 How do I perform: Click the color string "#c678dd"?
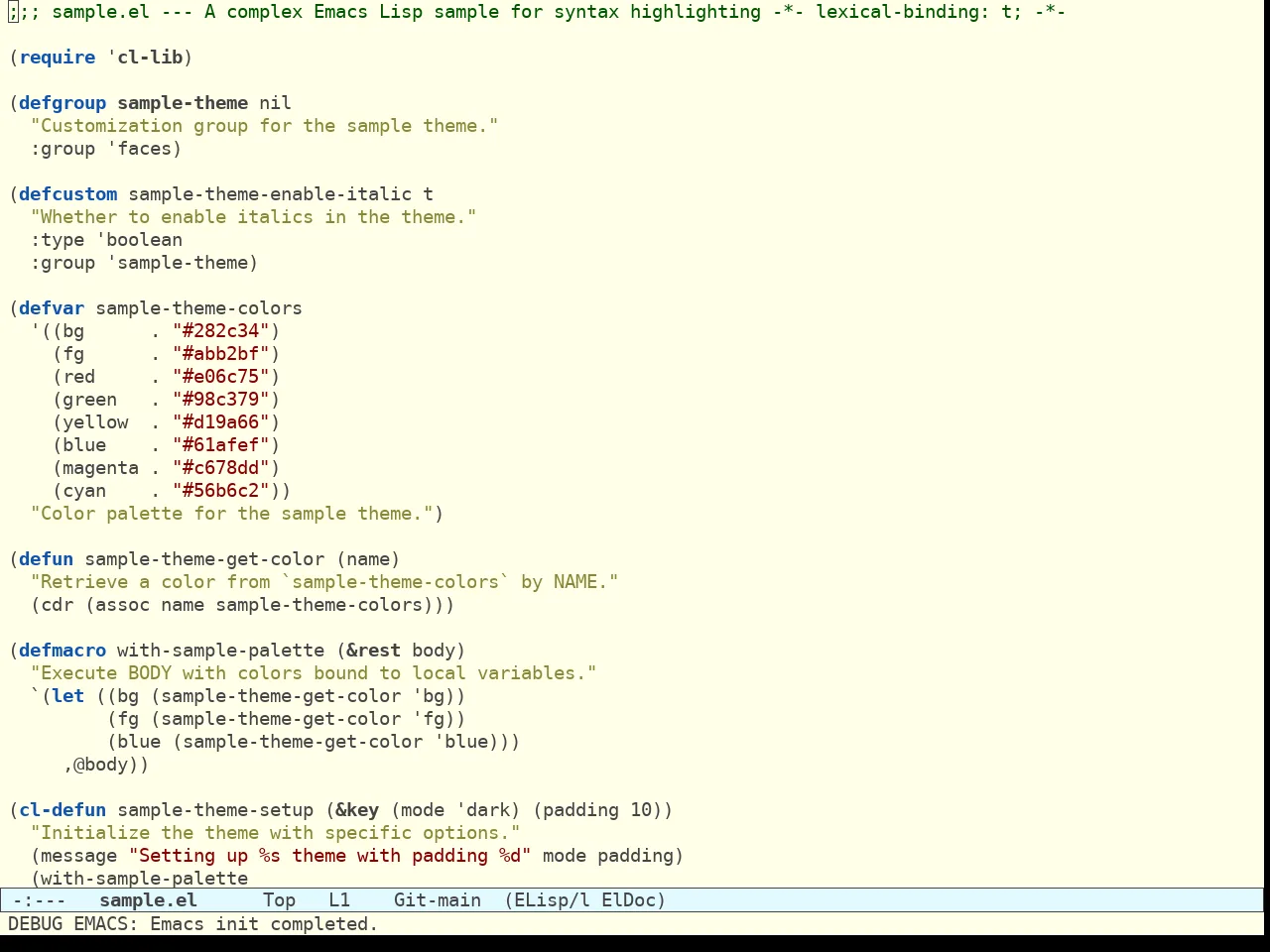click(221, 468)
